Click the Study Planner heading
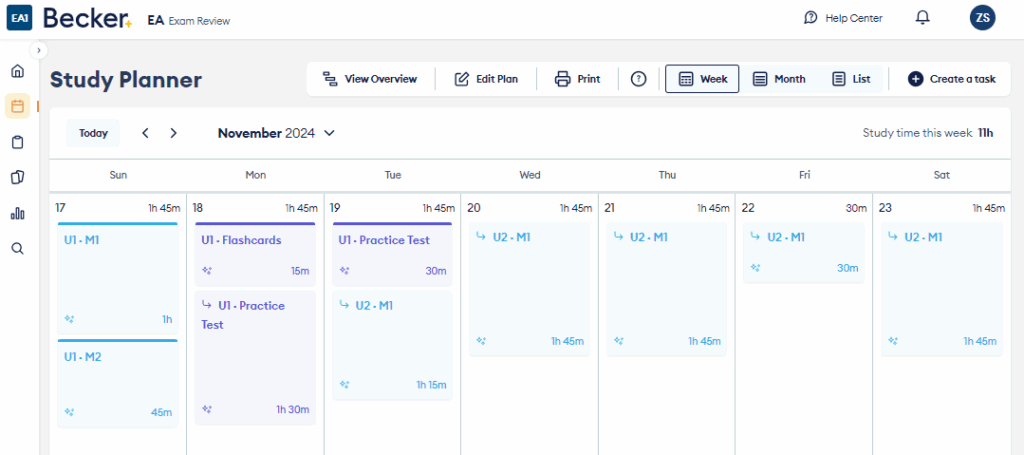This screenshot has height=455, width=1024. pos(126,80)
